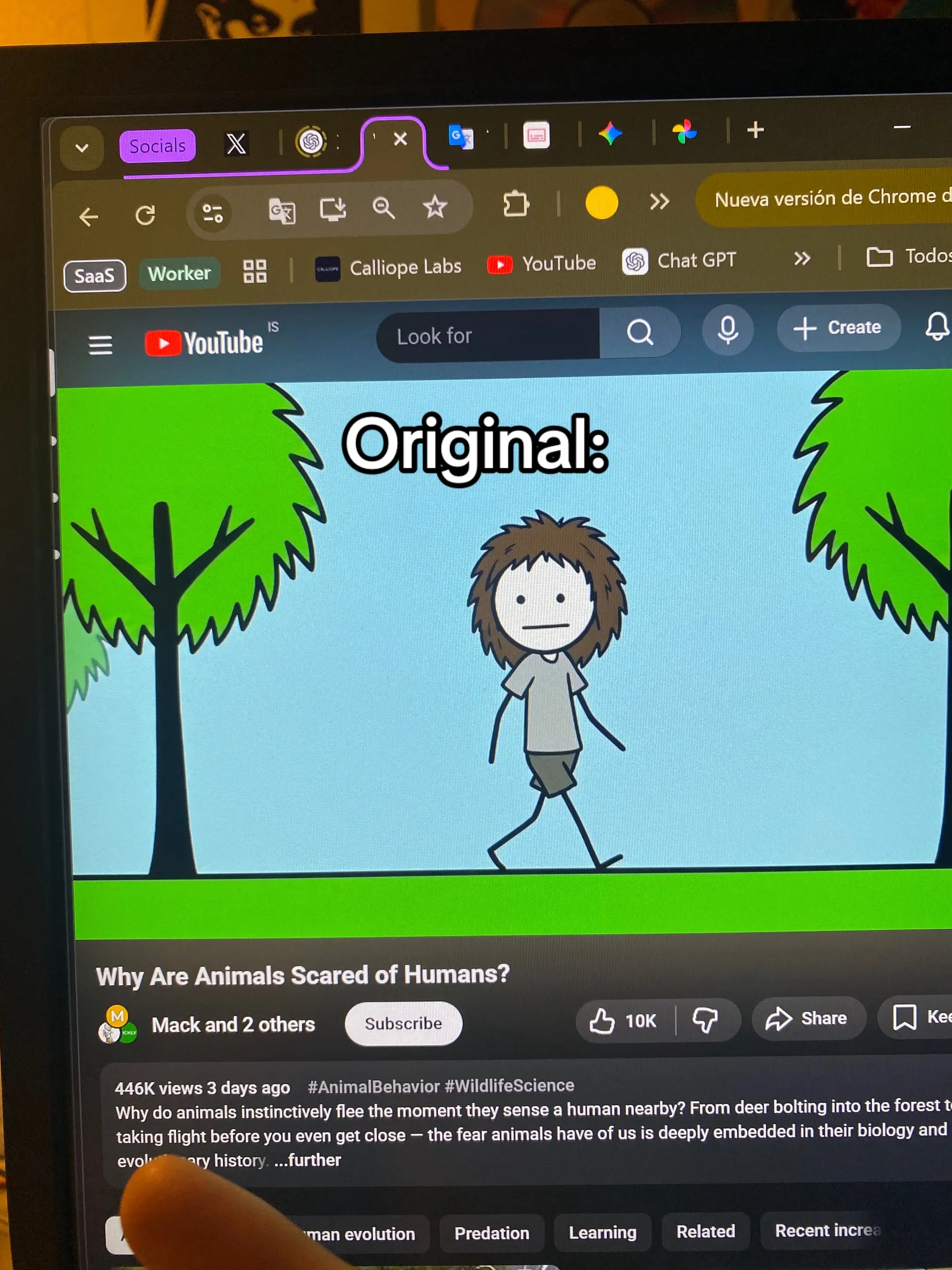Open the Mack and 2 others channel link
The image size is (952, 1270).
(x=234, y=1025)
